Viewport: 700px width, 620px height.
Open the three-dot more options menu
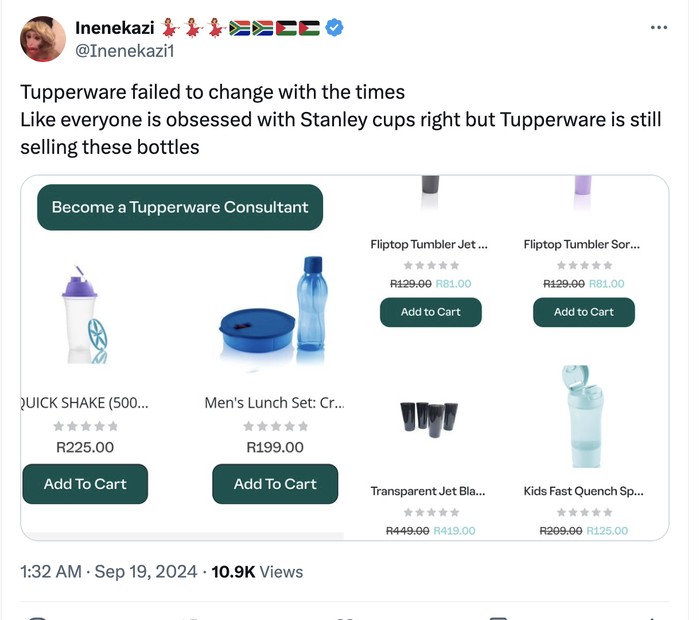click(x=658, y=27)
